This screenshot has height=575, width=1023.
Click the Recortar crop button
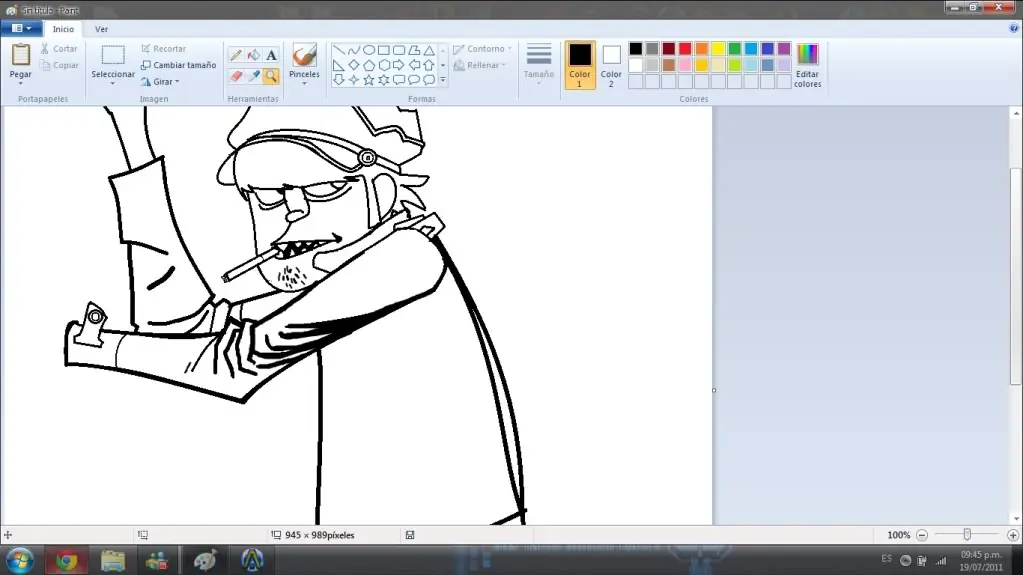tap(164, 49)
